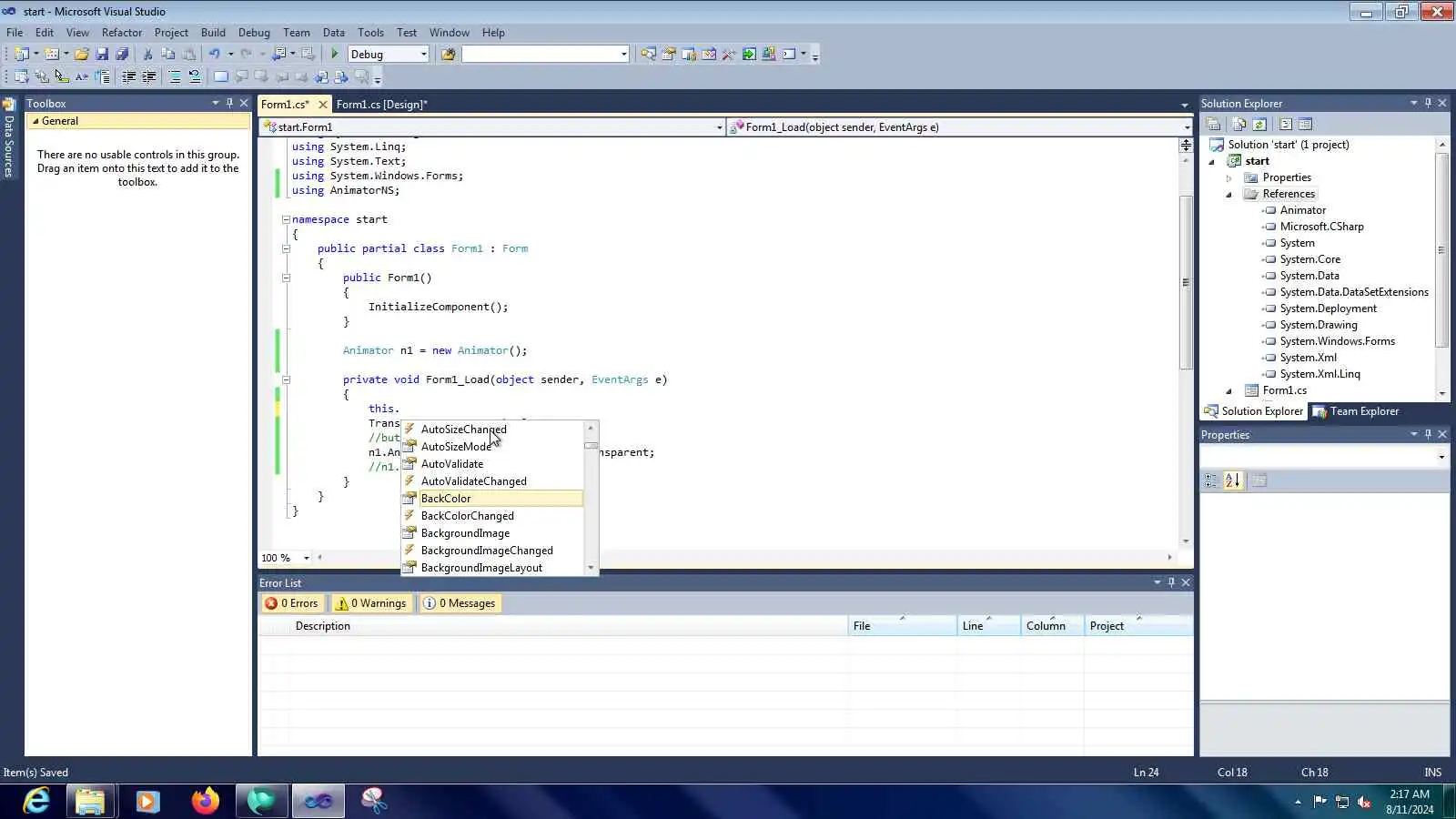1456x819 pixels.
Task: Open the Debug menu
Action: click(x=254, y=33)
